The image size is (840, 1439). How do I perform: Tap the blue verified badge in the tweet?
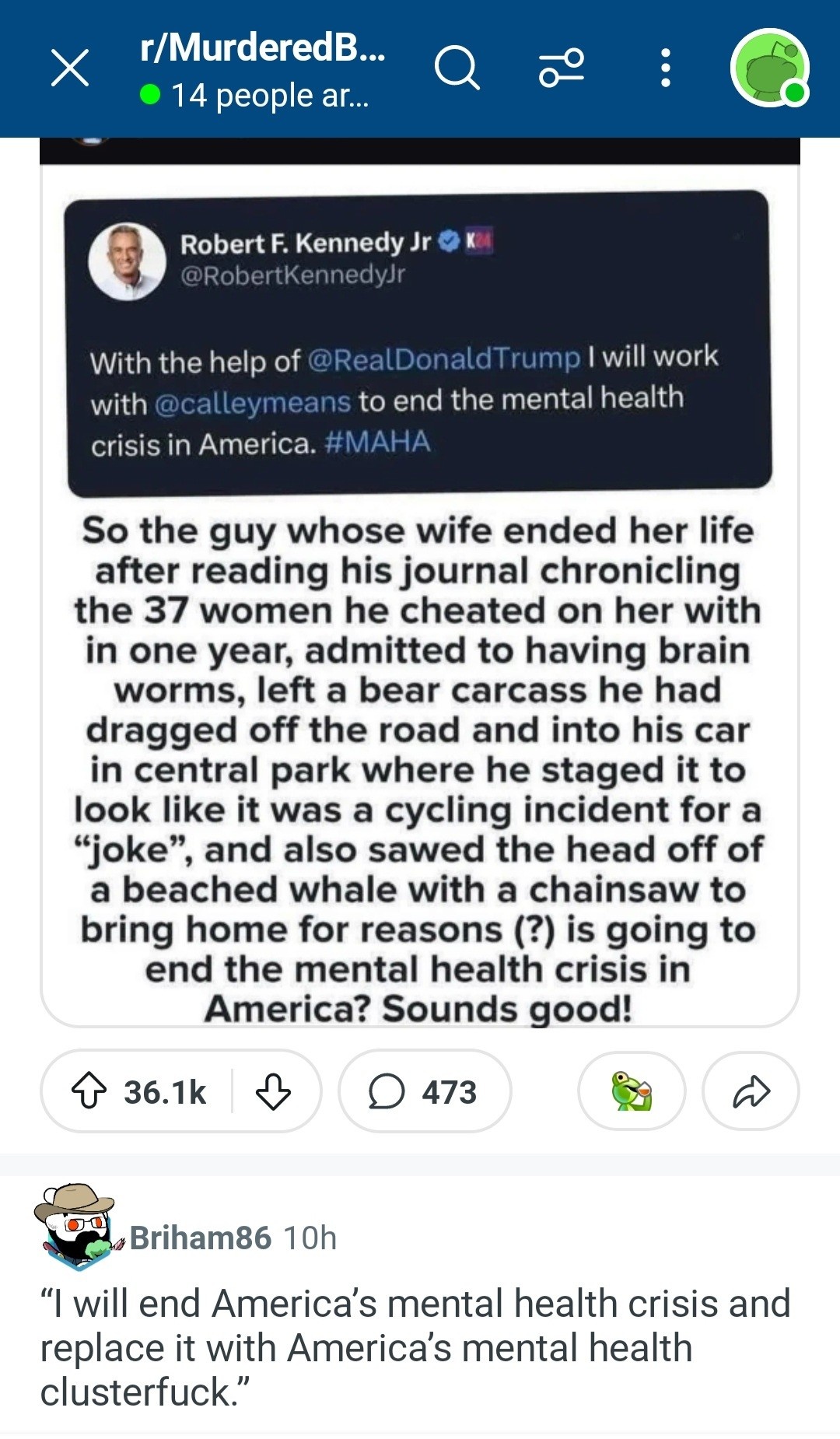click(449, 242)
